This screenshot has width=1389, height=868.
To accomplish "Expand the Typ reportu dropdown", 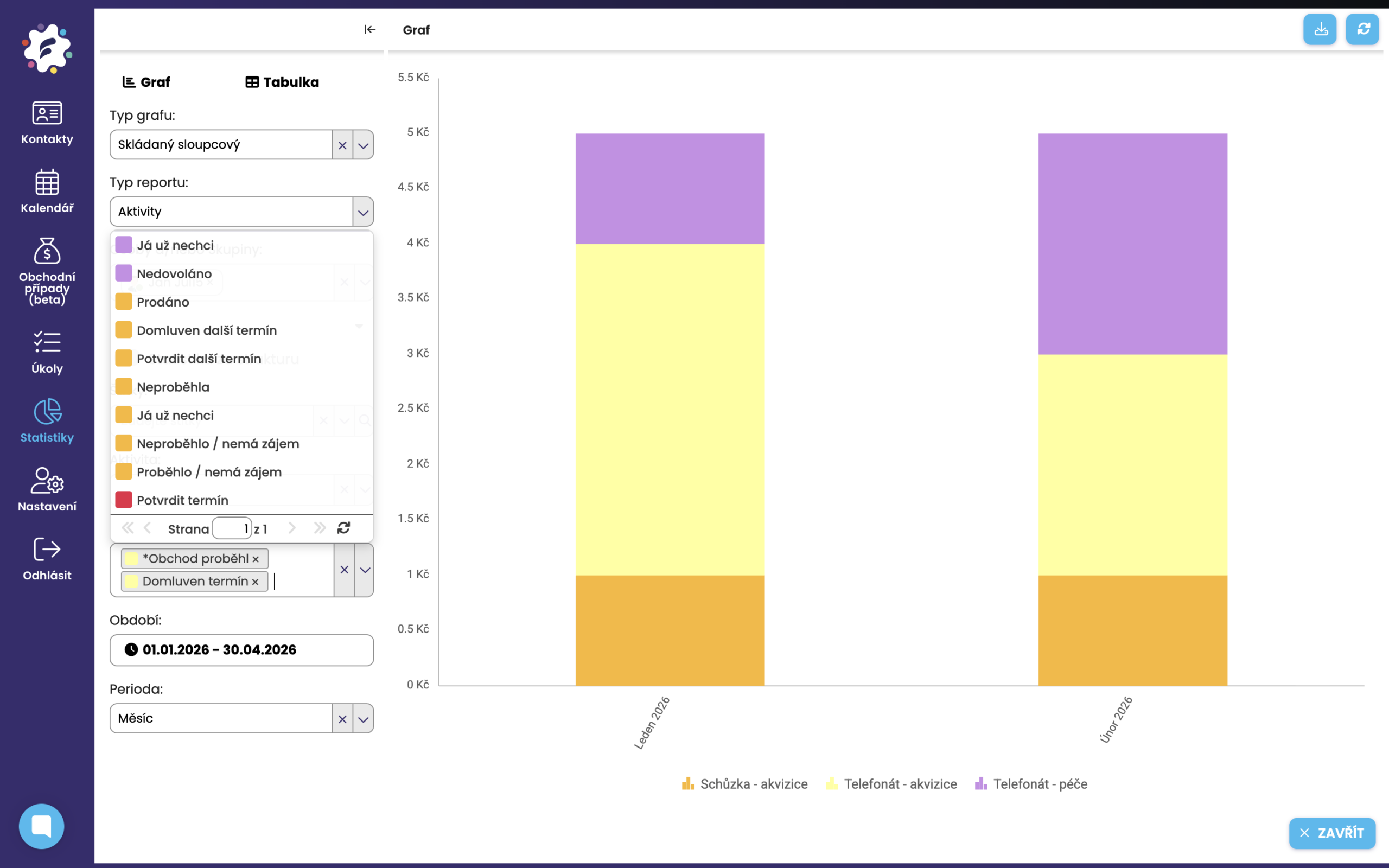I will 364,213.
